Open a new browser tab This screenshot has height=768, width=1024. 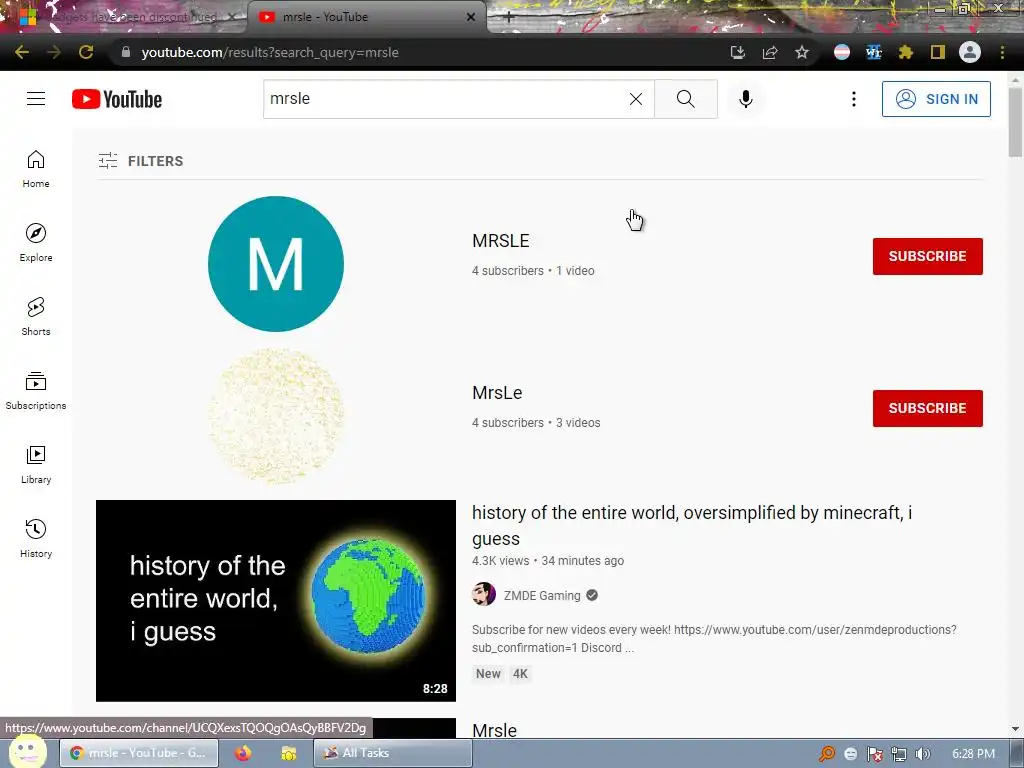click(509, 18)
